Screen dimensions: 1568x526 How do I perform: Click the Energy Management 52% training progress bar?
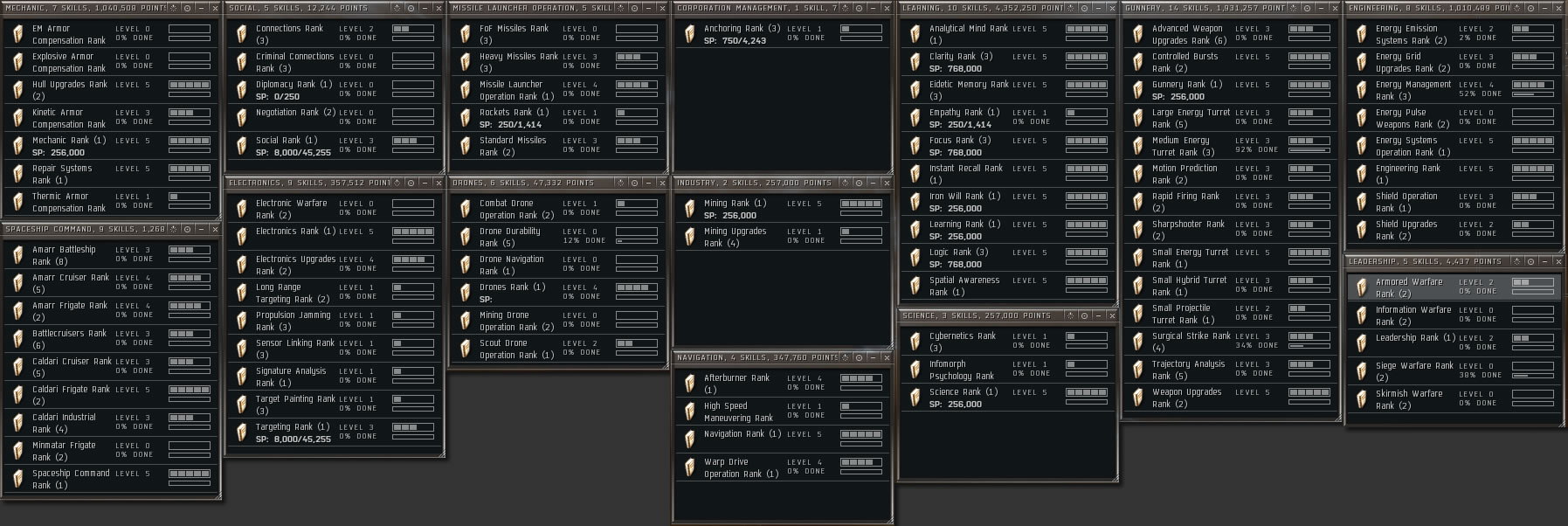pos(1533,93)
